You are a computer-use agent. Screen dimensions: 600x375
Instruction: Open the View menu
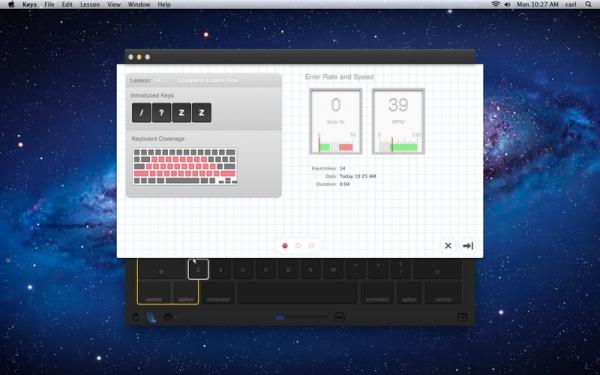click(x=114, y=5)
